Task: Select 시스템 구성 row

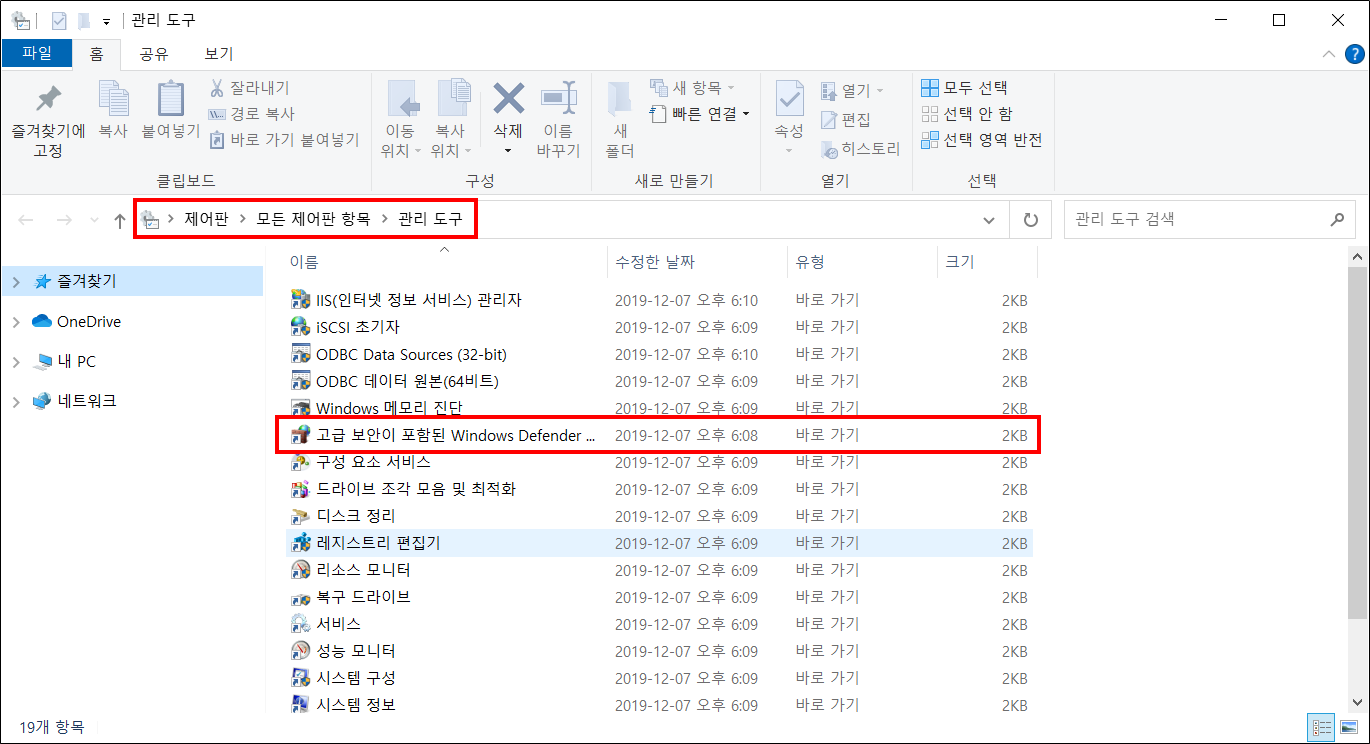Action: pyautogui.click(x=658, y=678)
